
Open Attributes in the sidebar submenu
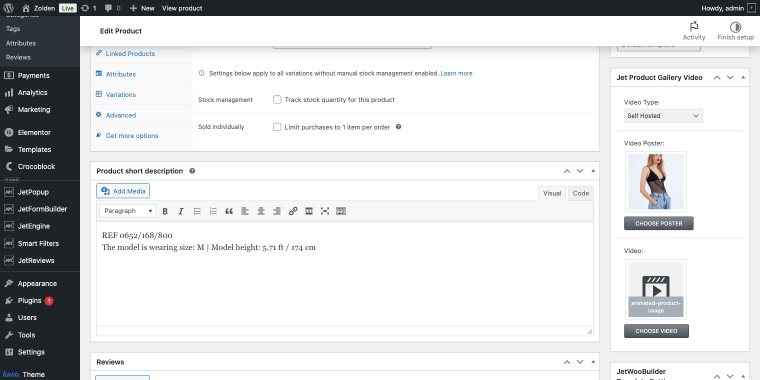click(x=21, y=43)
